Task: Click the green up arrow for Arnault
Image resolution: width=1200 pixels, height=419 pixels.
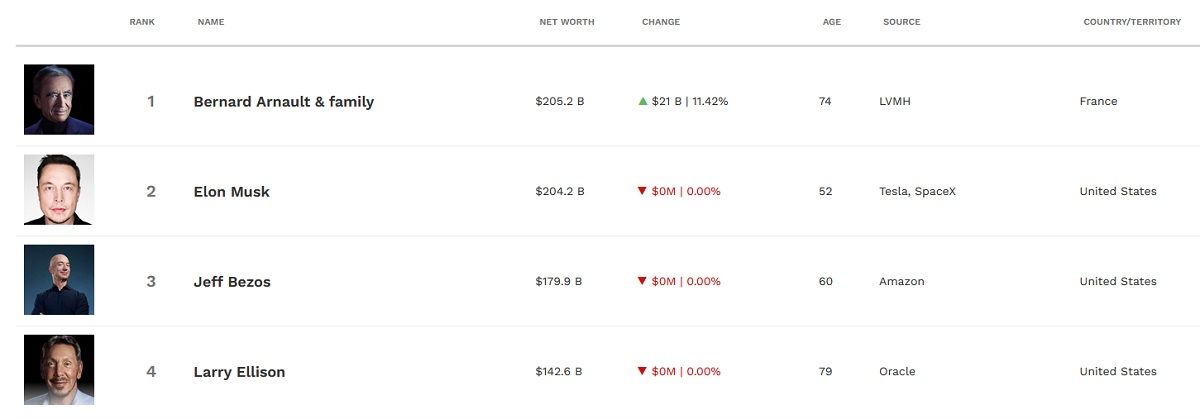Action: (x=643, y=101)
